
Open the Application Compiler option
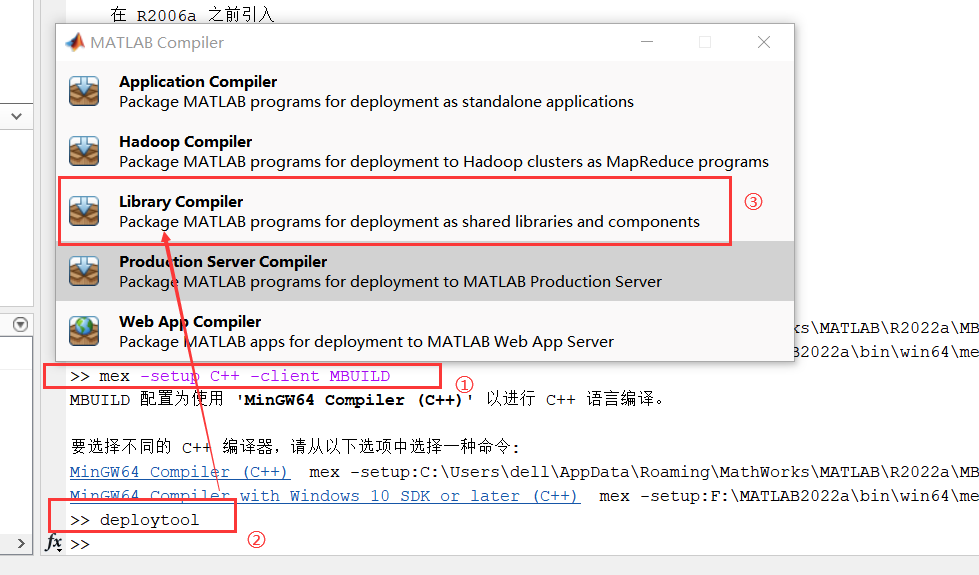pos(425,91)
